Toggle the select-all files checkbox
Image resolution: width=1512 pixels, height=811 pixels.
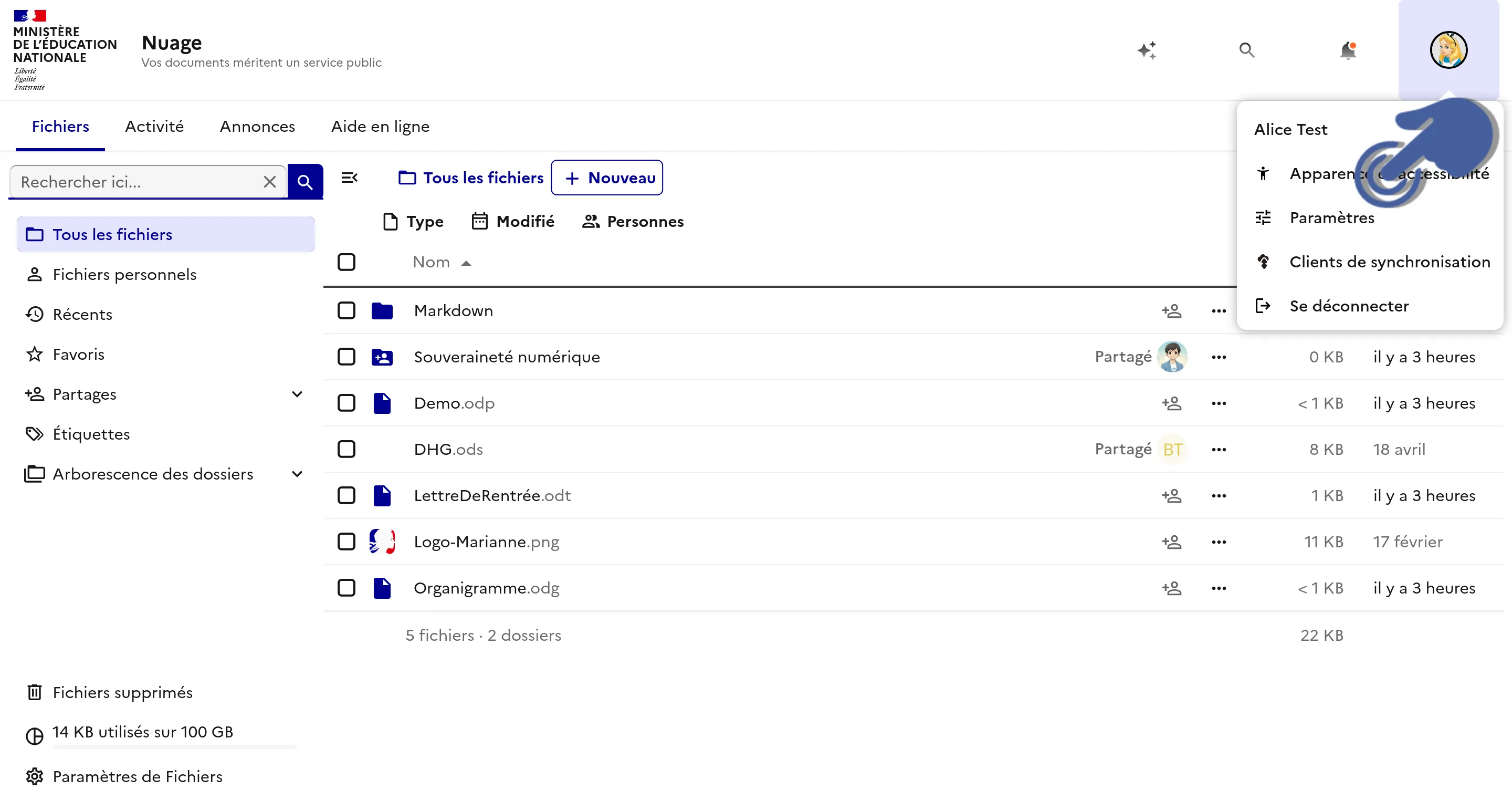pos(346,262)
